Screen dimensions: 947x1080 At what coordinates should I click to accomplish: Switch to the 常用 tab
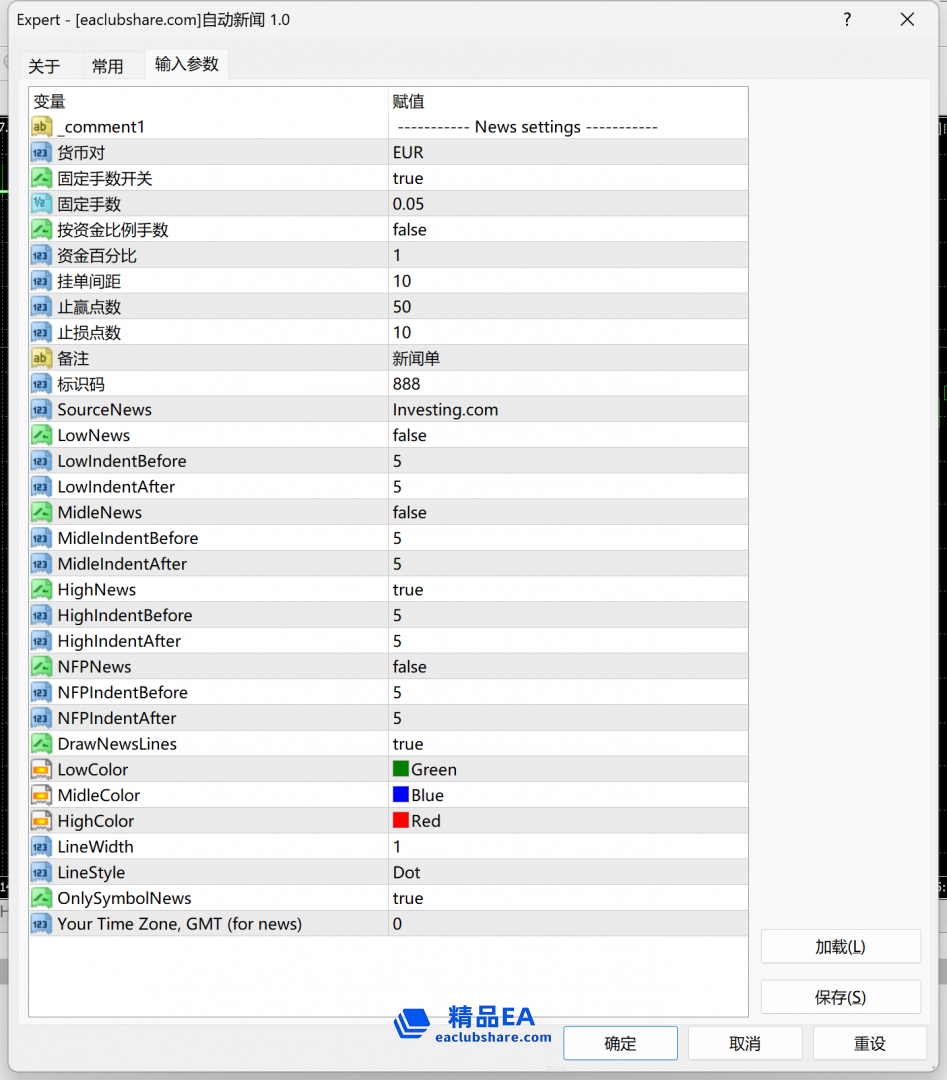[x=108, y=67]
